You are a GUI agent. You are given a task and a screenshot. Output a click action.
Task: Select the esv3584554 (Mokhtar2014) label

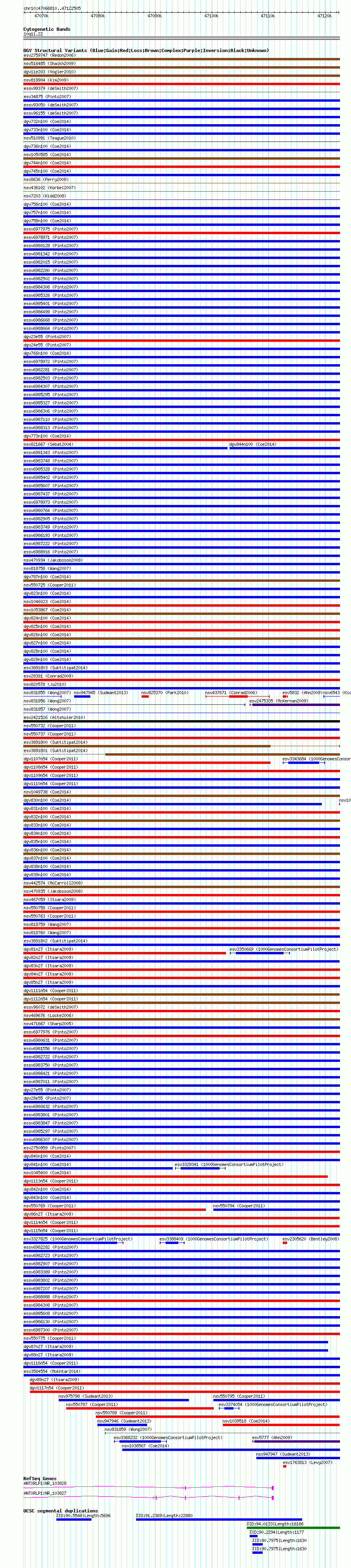point(52,1371)
